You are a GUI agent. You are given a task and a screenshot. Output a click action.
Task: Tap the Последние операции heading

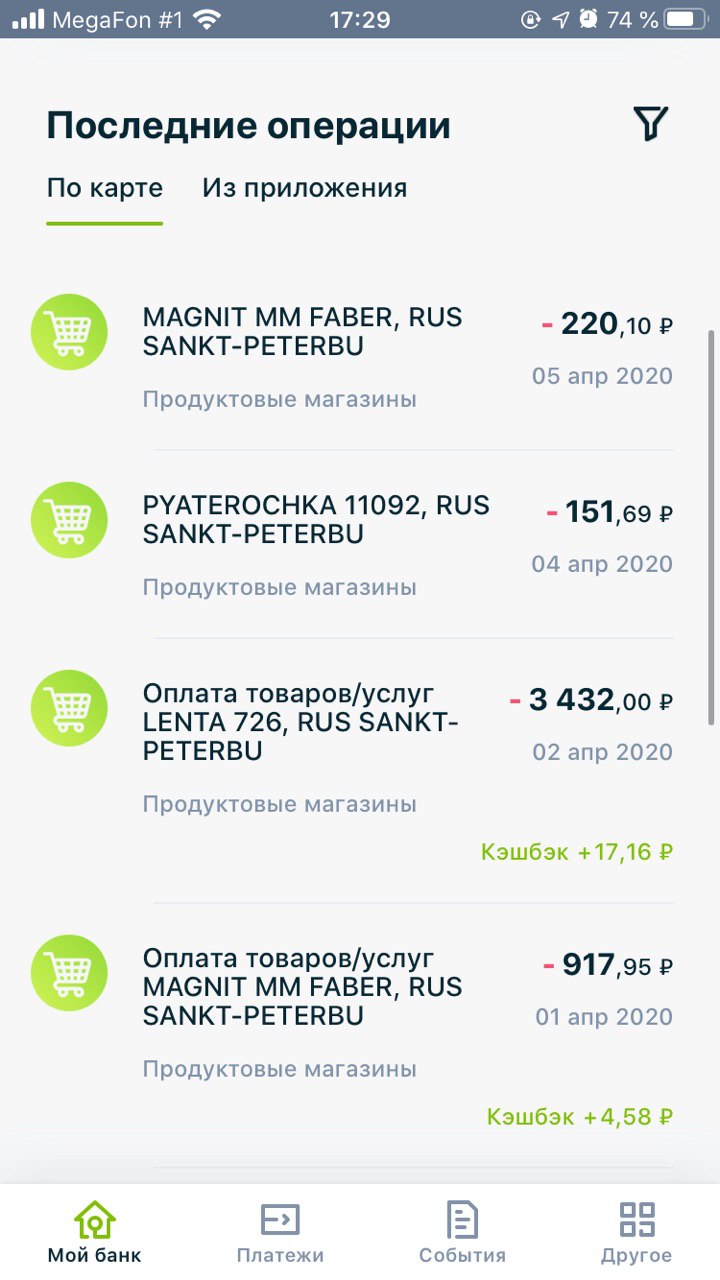[249, 126]
